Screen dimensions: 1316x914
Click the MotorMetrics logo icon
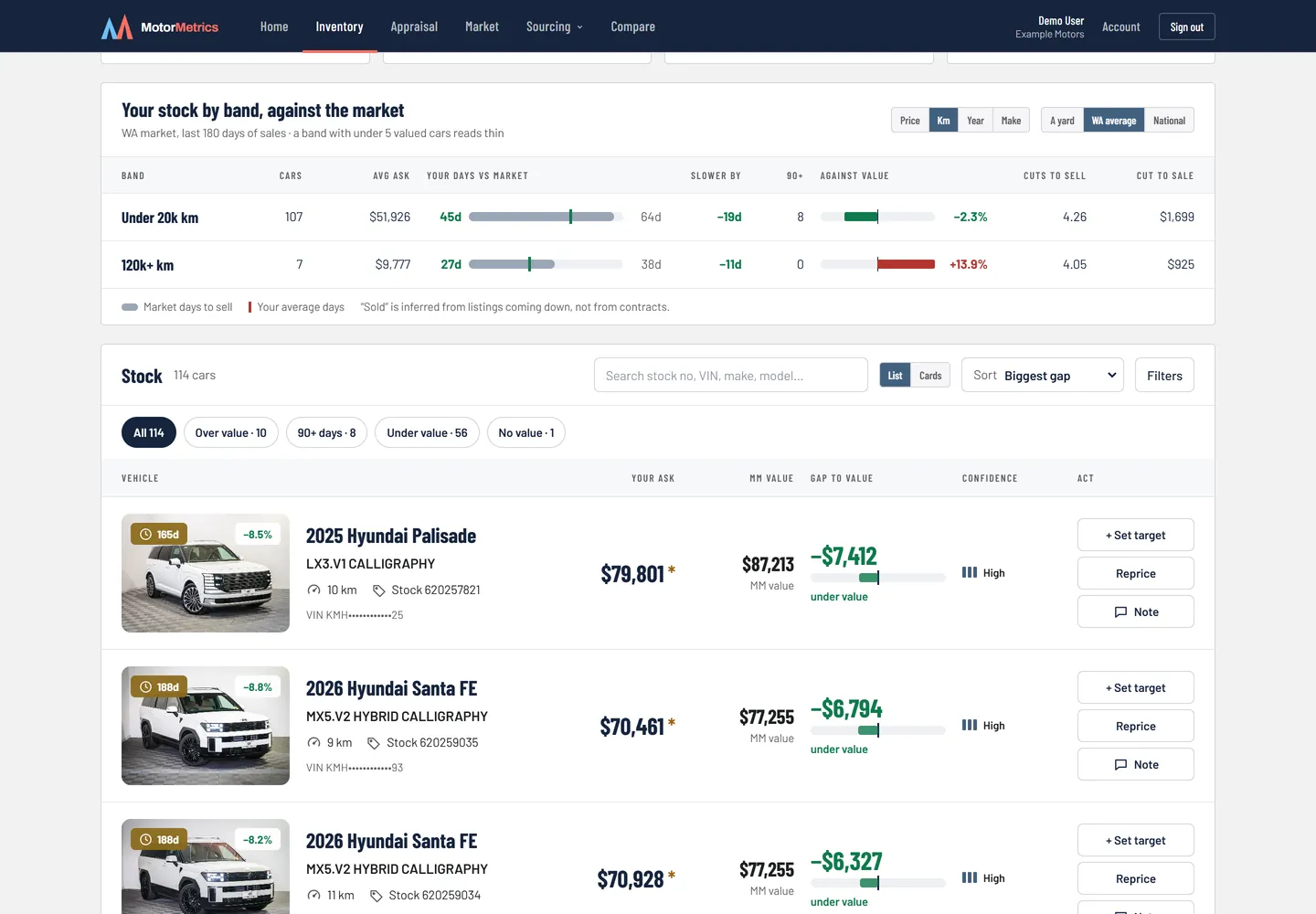coord(117,27)
